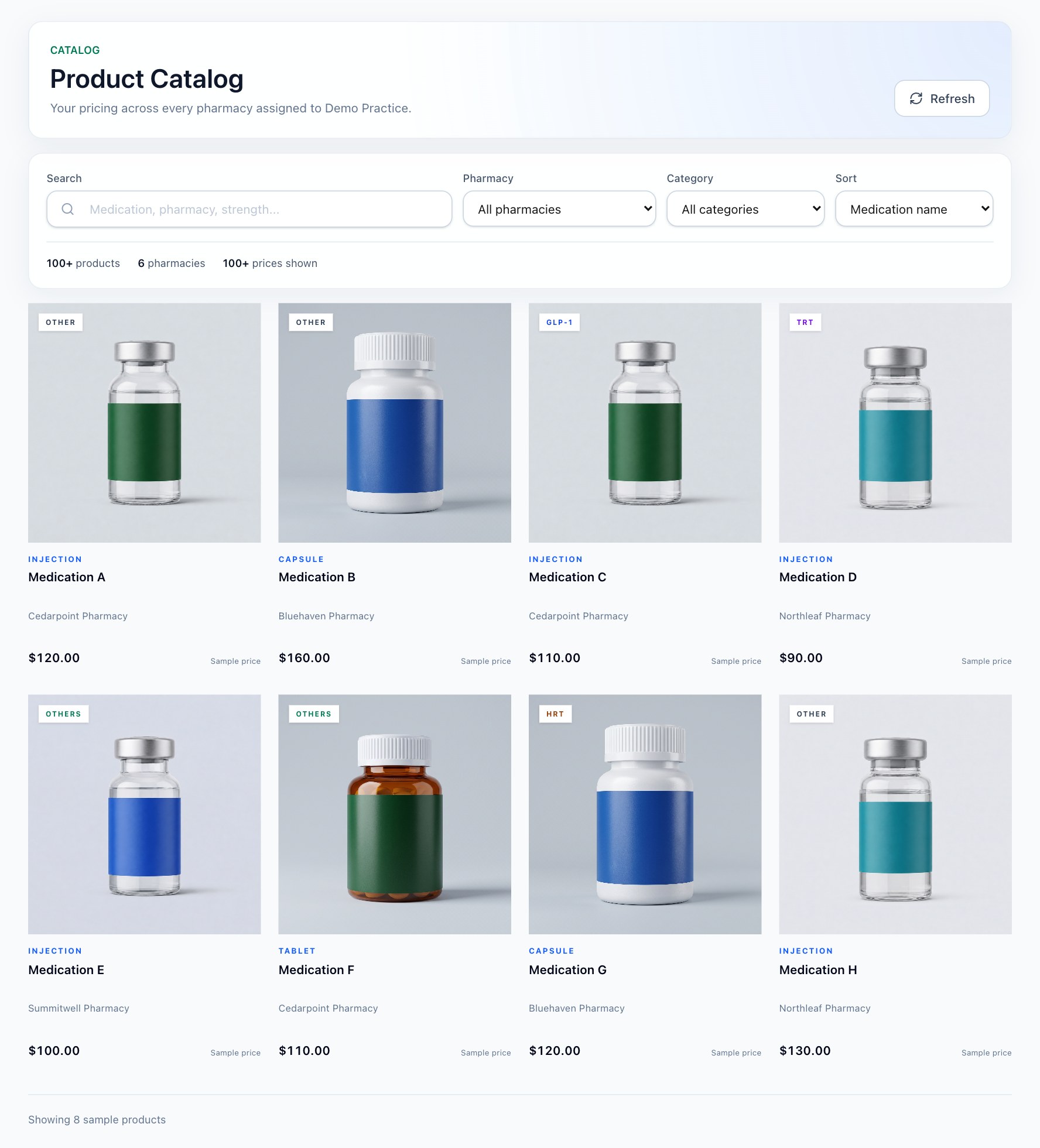Select the Medication H title
The image size is (1040, 1148).
[818, 970]
